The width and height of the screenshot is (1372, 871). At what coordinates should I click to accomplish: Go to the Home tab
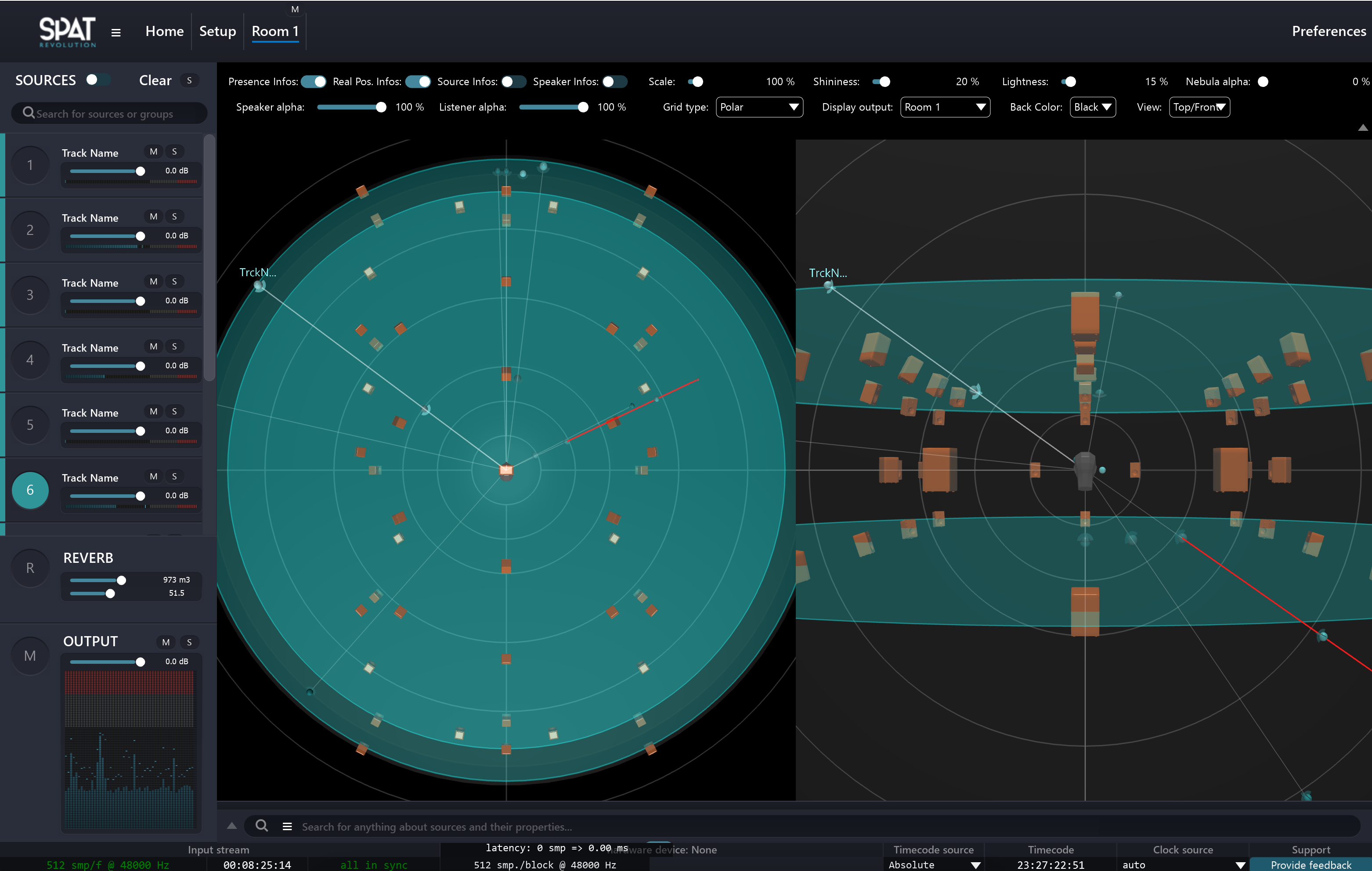pyautogui.click(x=164, y=31)
